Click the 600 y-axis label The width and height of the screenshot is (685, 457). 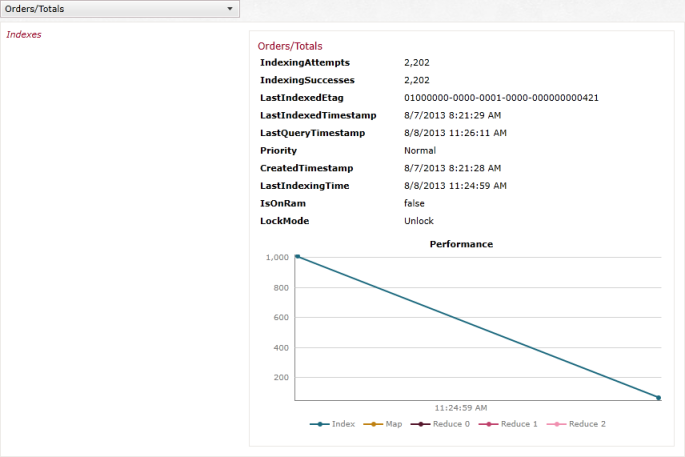click(x=281, y=317)
